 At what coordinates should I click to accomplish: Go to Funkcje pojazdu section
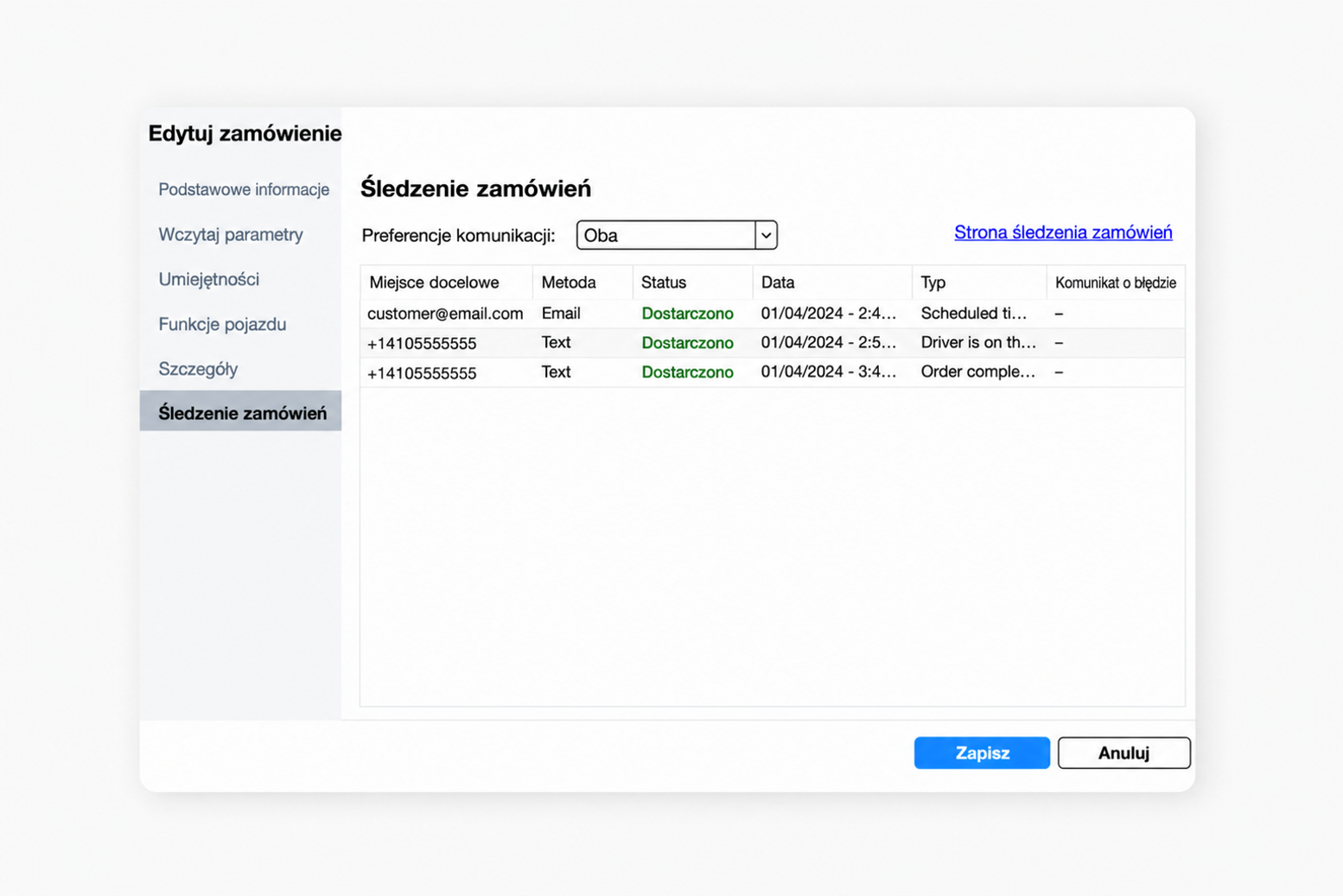pos(222,324)
